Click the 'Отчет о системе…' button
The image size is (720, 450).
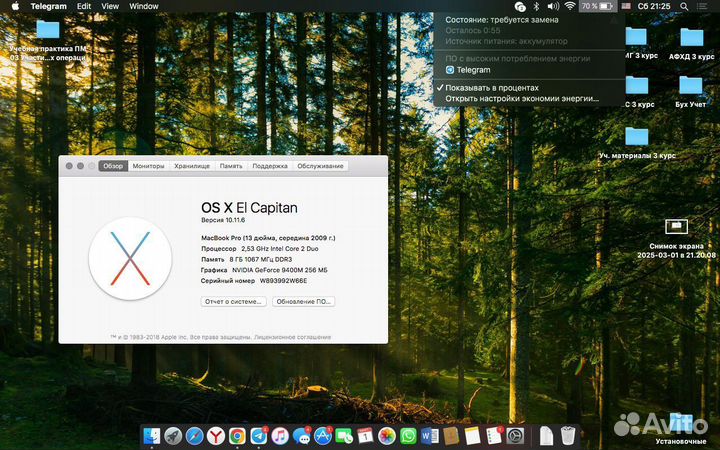click(233, 302)
